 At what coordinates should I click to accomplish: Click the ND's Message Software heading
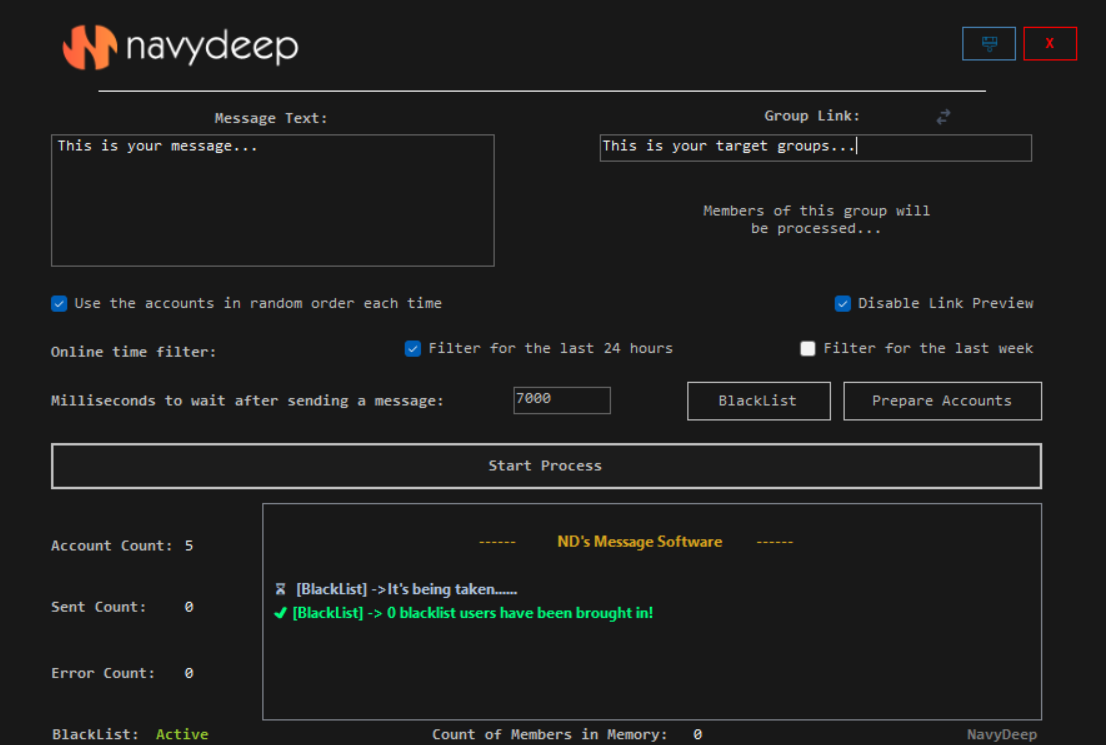pyautogui.click(x=640, y=542)
